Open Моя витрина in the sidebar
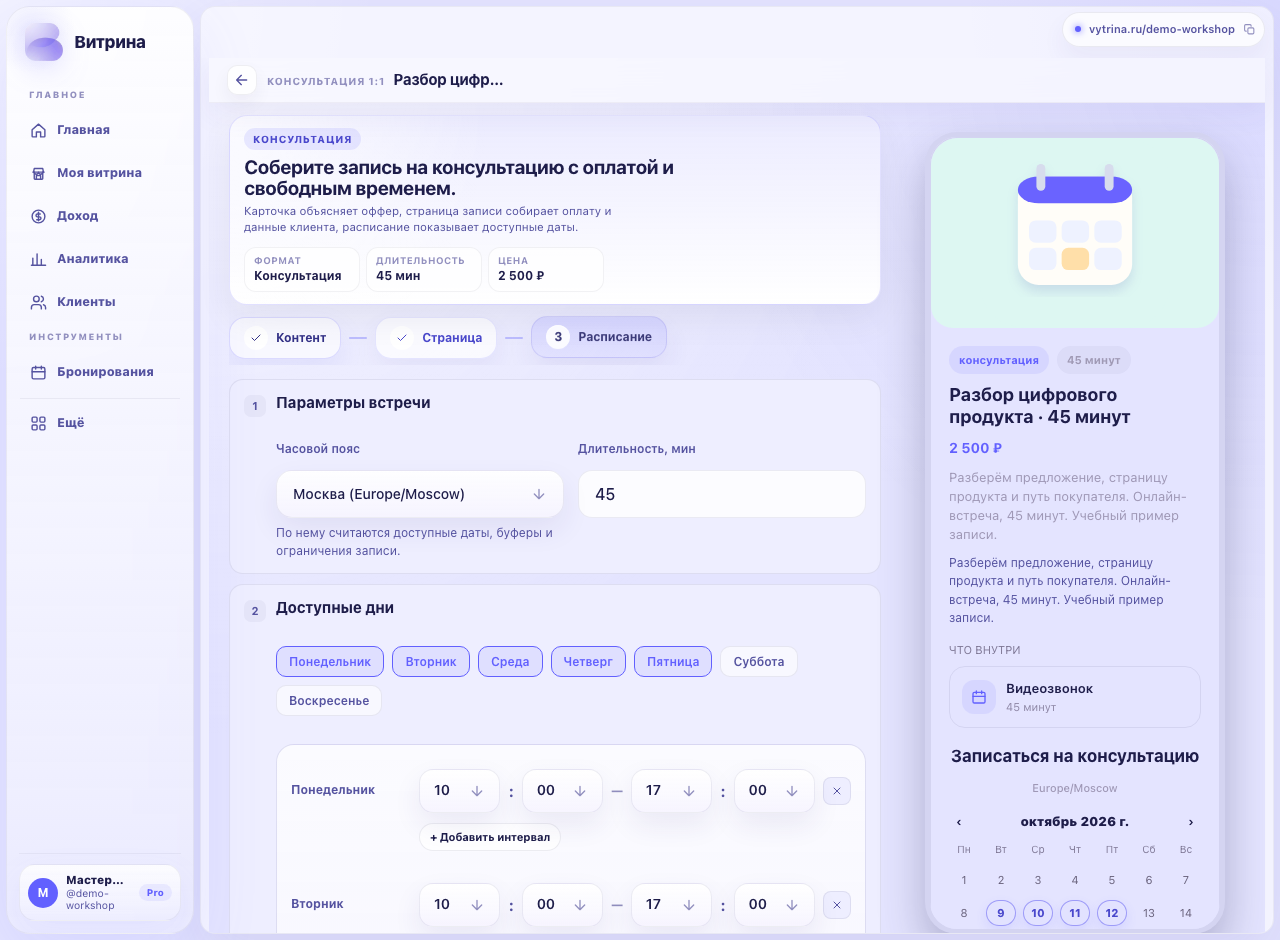Image resolution: width=1280 pixels, height=940 pixels. coord(101,173)
